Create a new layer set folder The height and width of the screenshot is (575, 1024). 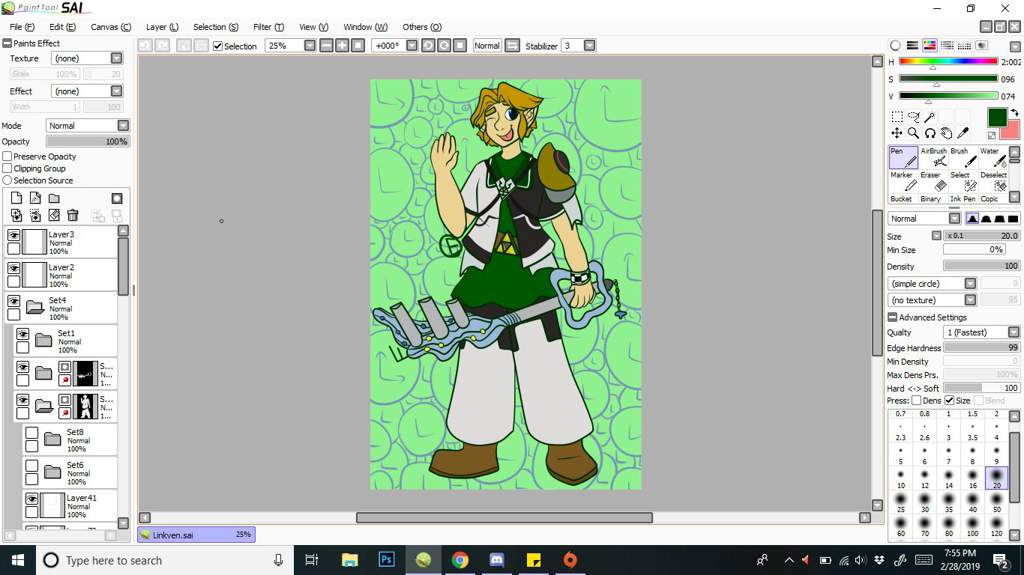pos(54,198)
